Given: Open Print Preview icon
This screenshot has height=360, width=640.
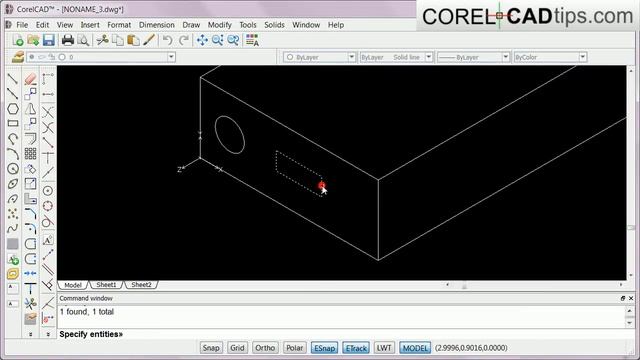Looking at the screenshot, I should pyautogui.click(x=83, y=40).
